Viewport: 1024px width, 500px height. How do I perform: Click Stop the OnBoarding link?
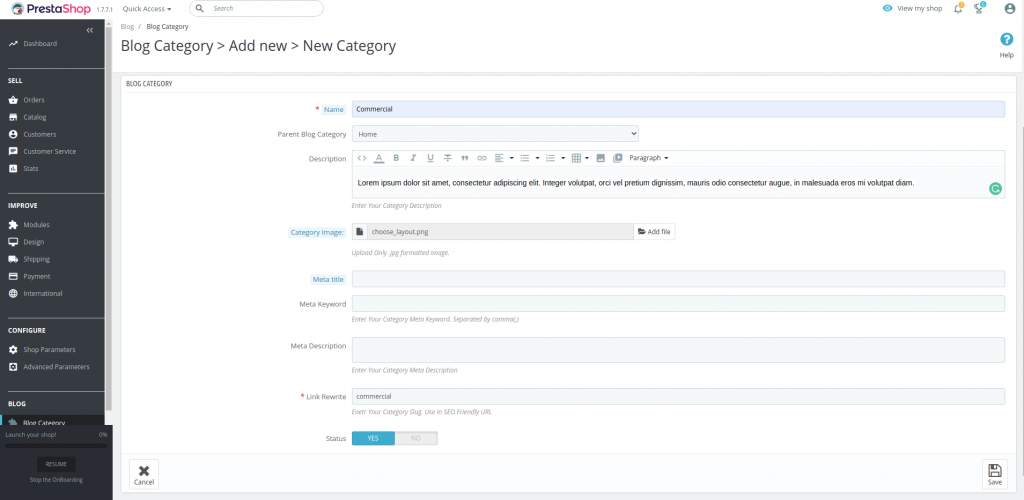56,480
